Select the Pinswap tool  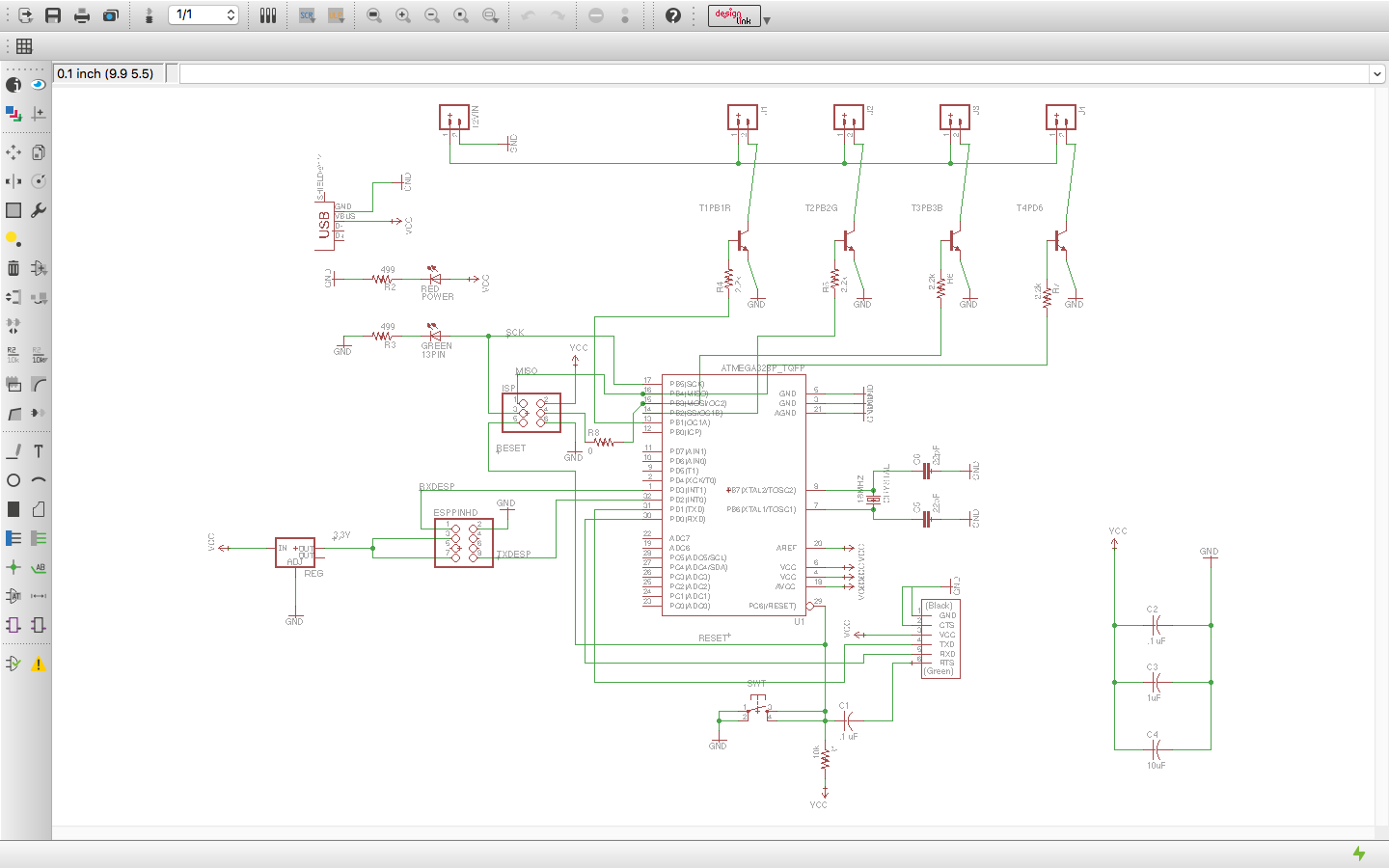click(x=14, y=297)
